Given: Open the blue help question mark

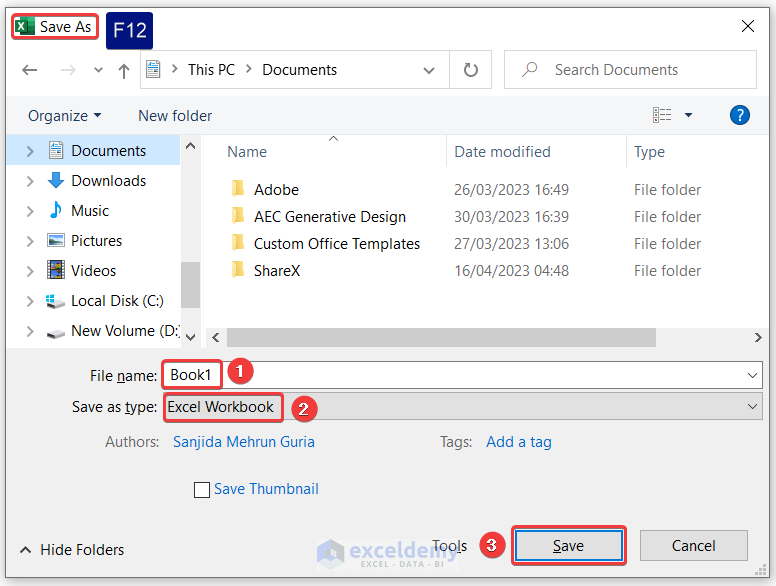Looking at the screenshot, I should pyautogui.click(x=740, y=115).
